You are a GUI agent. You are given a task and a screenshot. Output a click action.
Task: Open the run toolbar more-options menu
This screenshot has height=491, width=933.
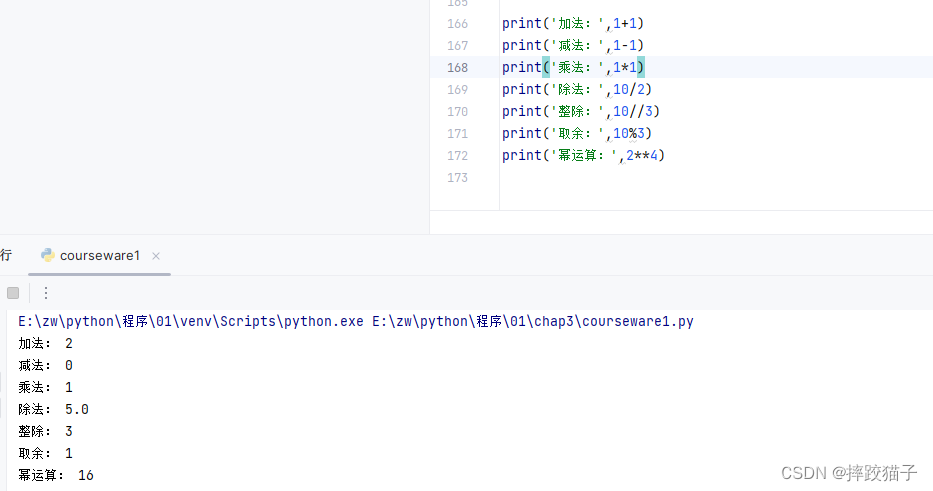point(46,293)
